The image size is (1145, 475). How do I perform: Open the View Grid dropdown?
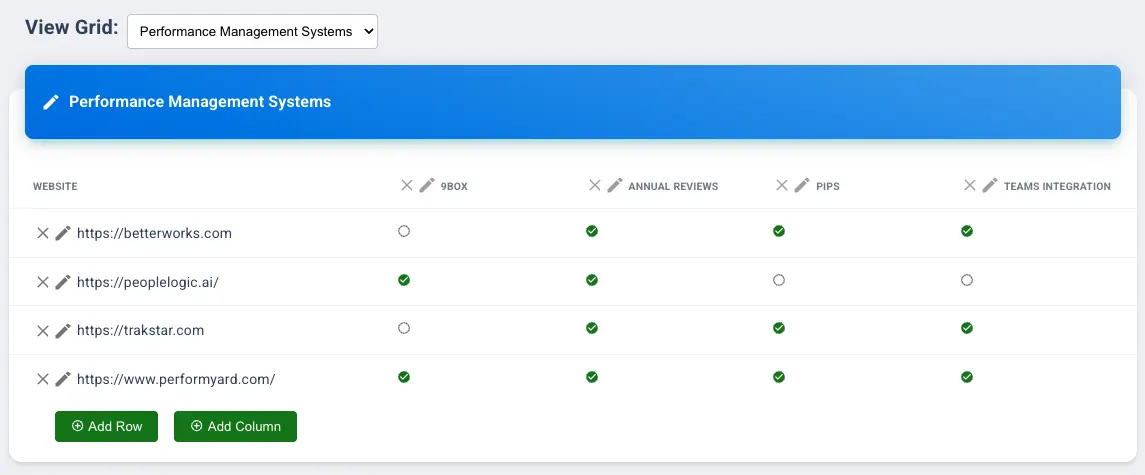point(253,31)
